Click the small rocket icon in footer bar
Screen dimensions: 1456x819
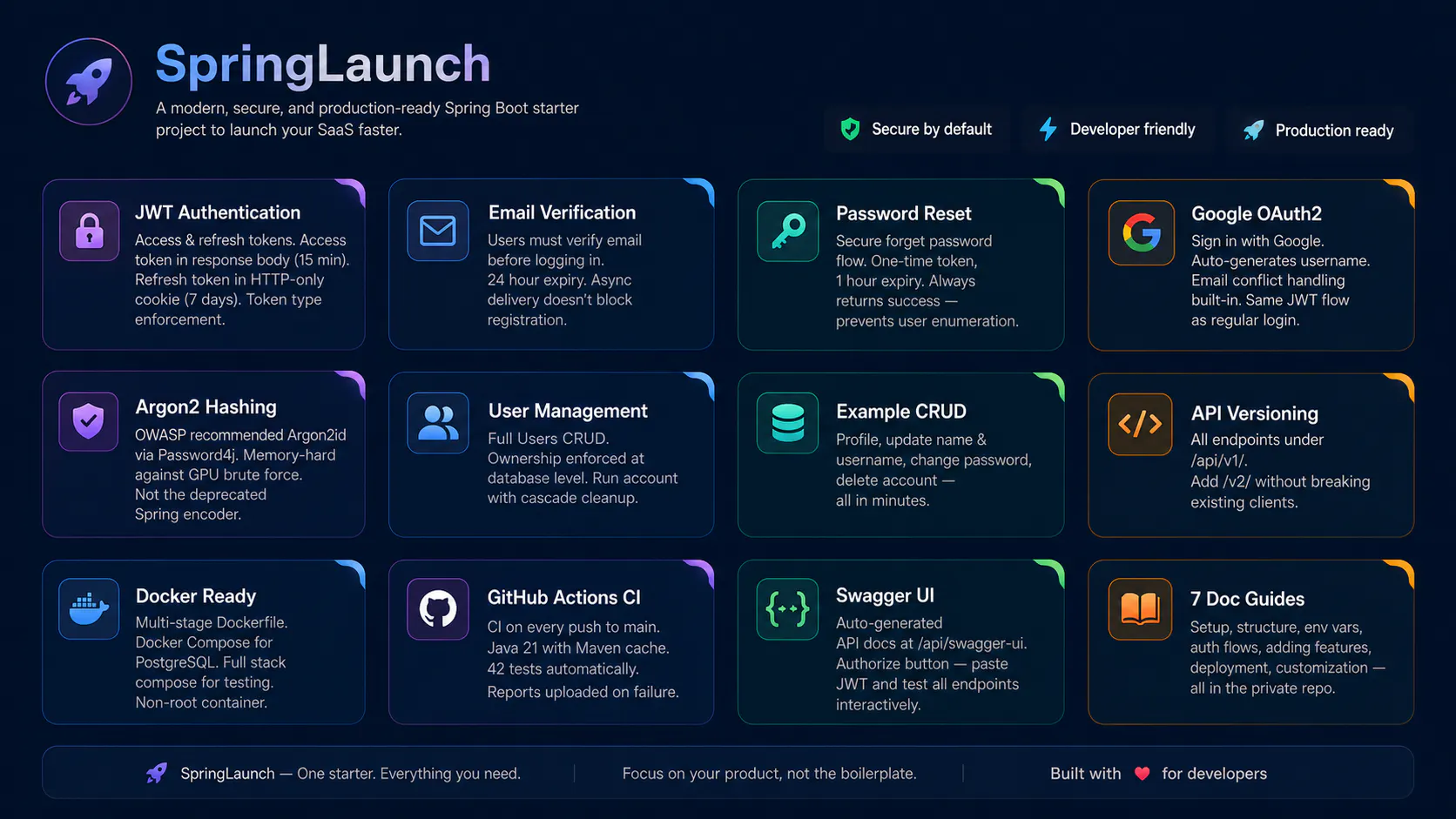coord(157,773)
